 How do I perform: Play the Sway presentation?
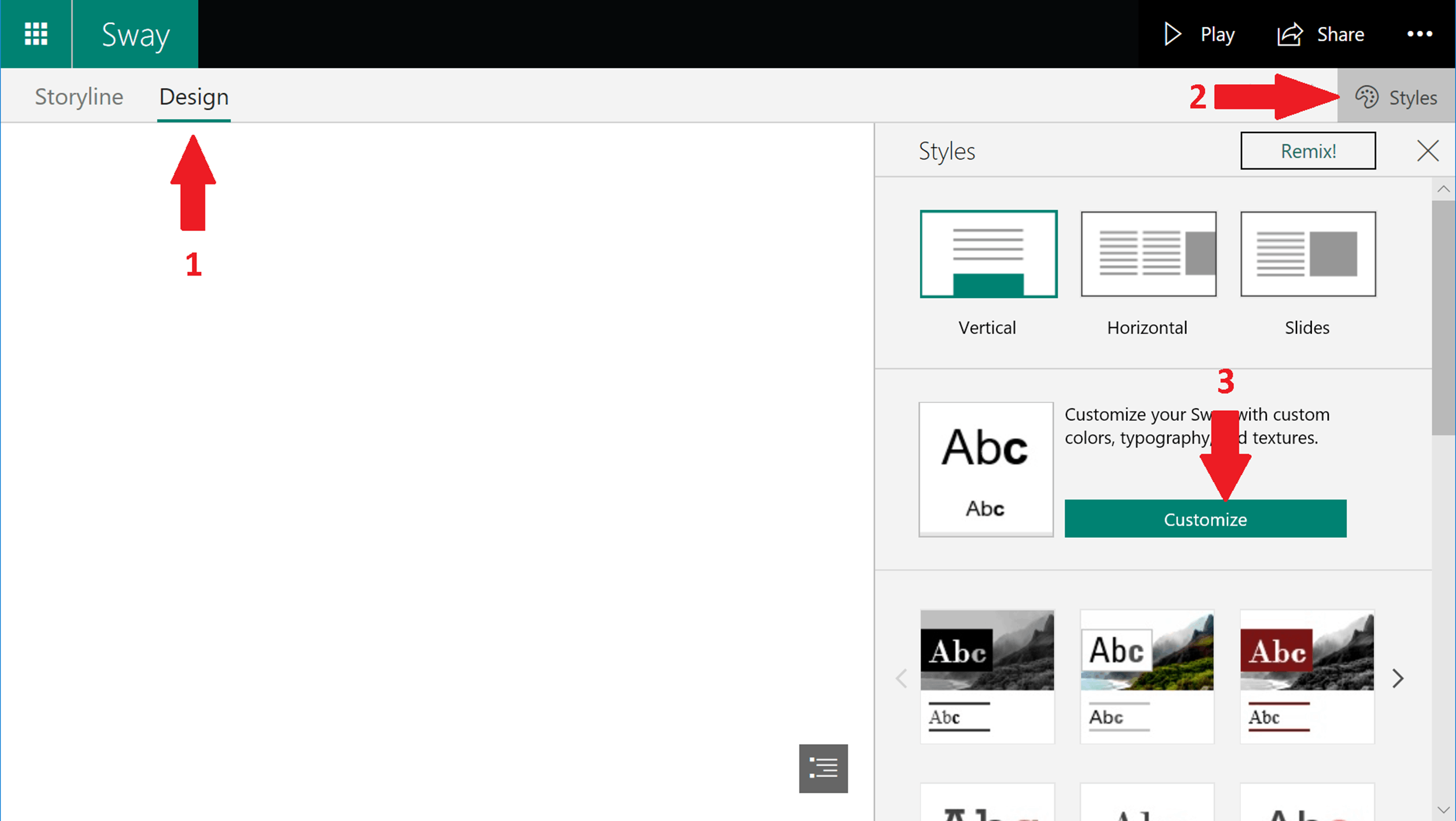(x=1199, y=35)
